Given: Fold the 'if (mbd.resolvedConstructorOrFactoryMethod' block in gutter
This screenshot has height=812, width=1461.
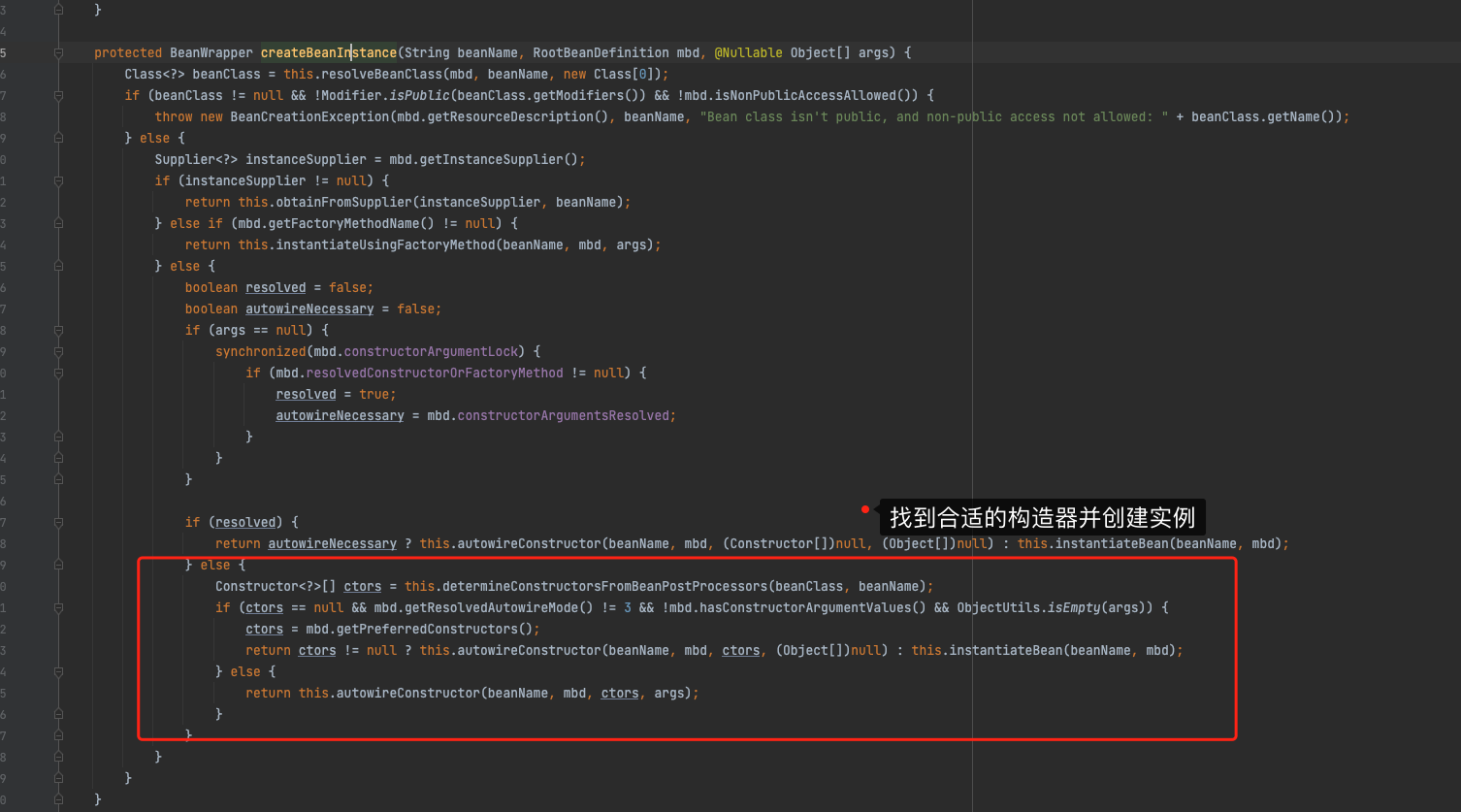Looking at the screenshot, I should pos(59,374).
